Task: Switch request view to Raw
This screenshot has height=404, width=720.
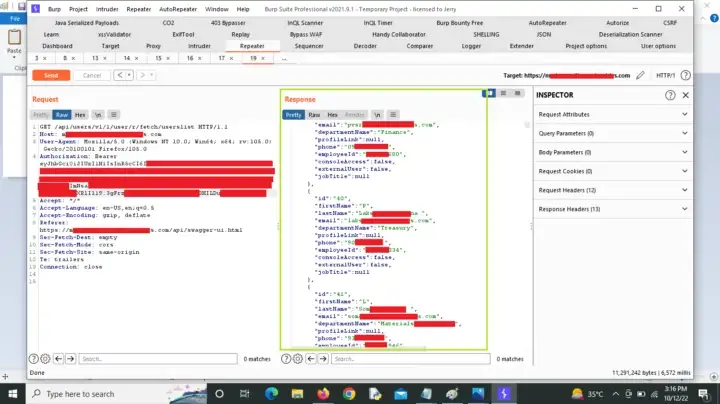Action: [x=62, y=115]
